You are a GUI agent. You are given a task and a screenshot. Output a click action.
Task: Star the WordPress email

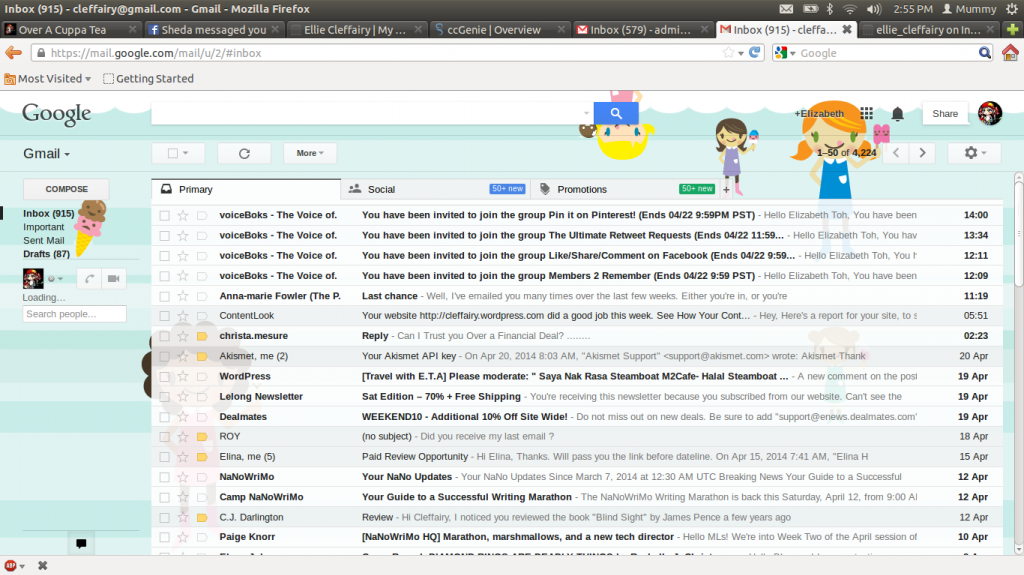(x=183, y=376)
